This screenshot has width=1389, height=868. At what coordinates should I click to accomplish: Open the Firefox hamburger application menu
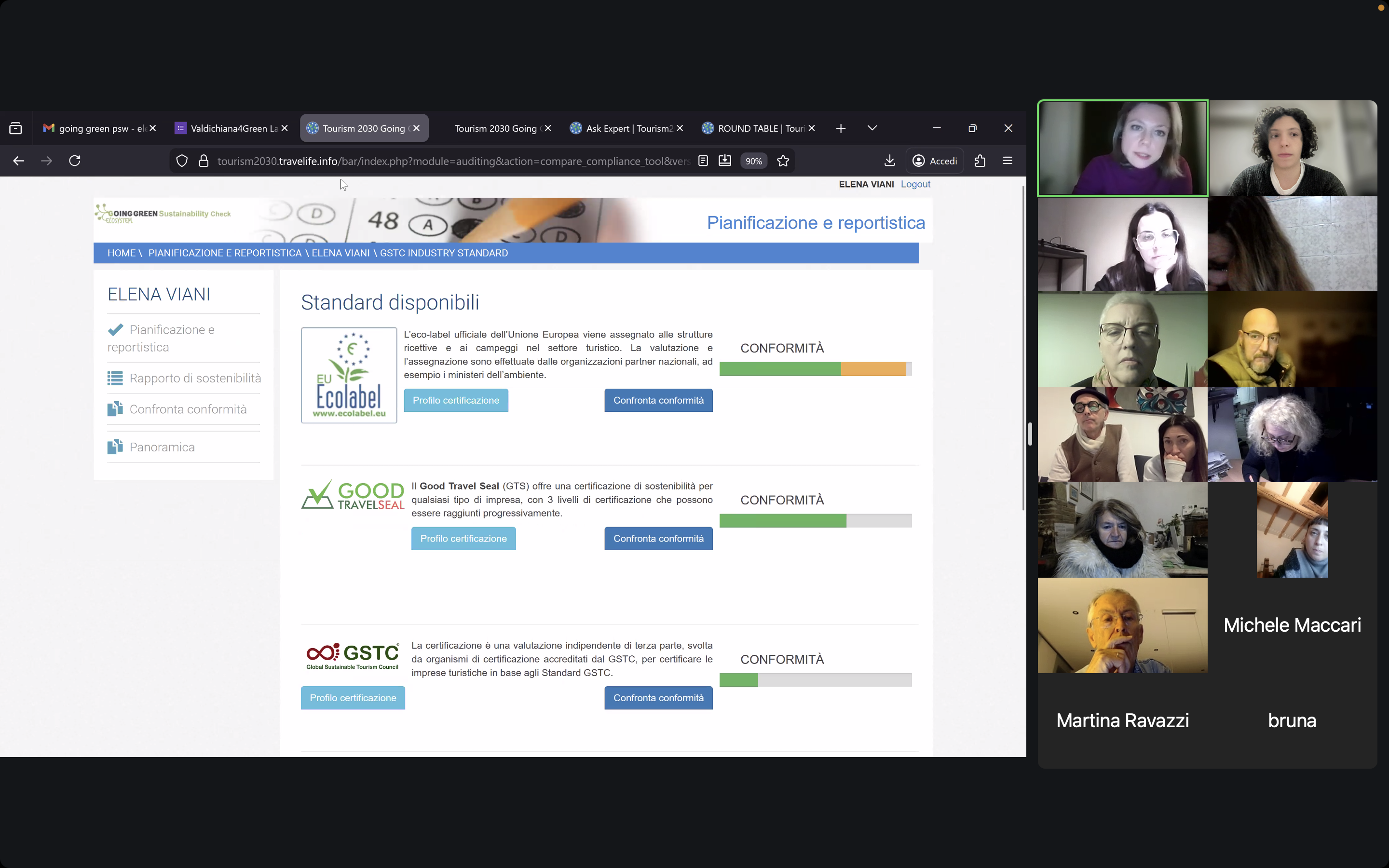point(1008,161)
